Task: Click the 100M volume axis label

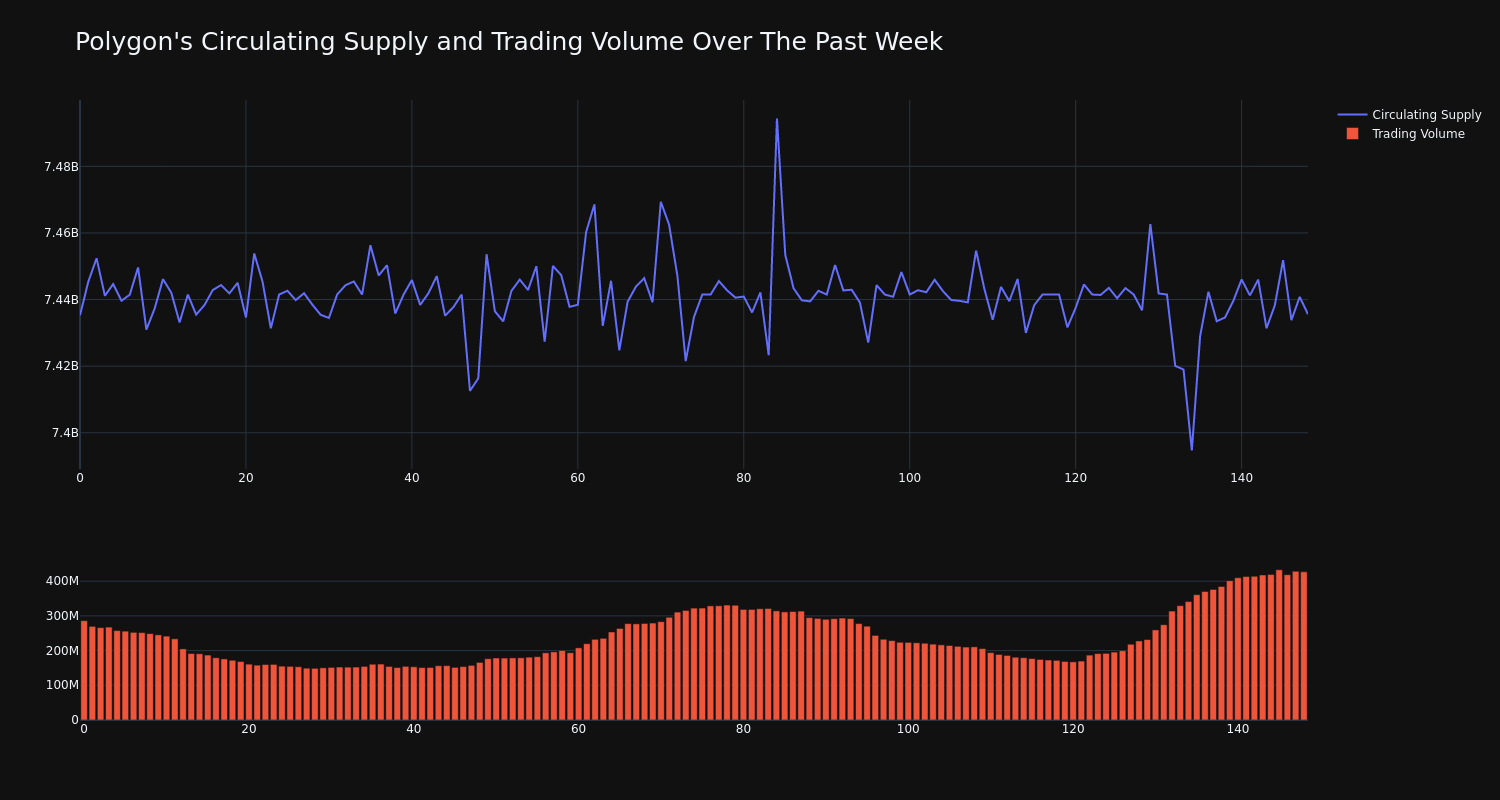Action: click(62, 685)
